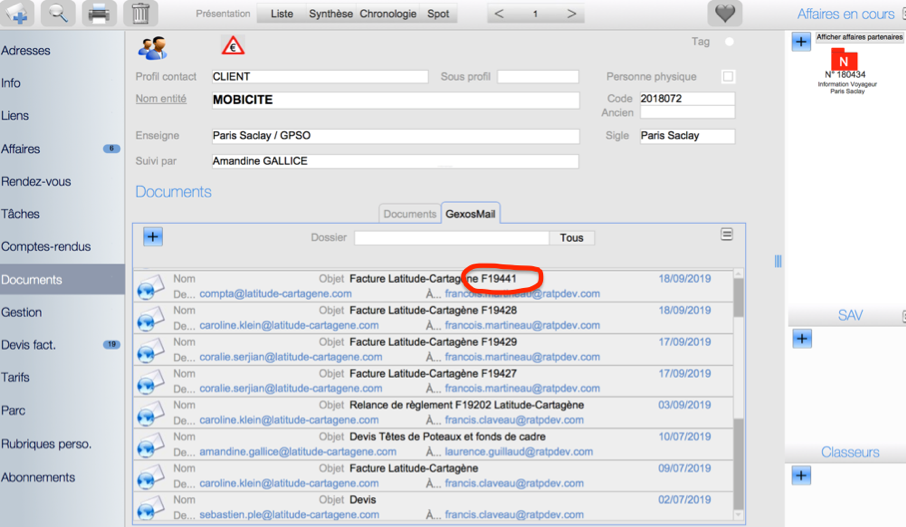Click the Tous button beside Dossier
Image resolution: width=906 pixels, height=527 pixels.
click(572, 238)
